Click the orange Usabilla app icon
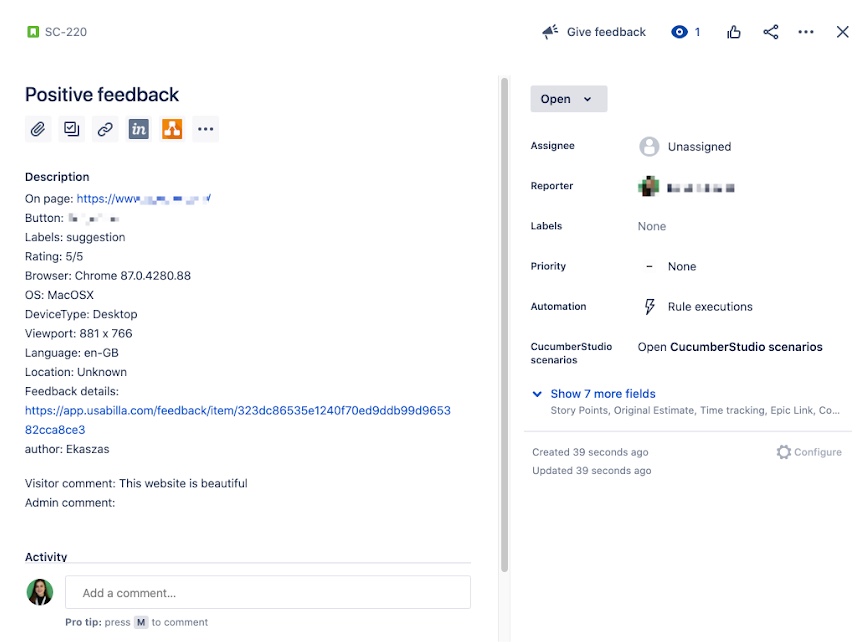Image resolution: width=865 pixels, height=642 pixels. pos(171,129)
